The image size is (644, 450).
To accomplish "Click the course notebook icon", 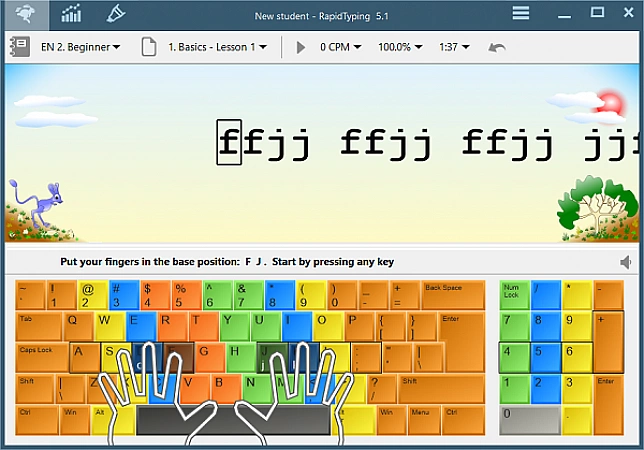I will click(x=19, y=47).
